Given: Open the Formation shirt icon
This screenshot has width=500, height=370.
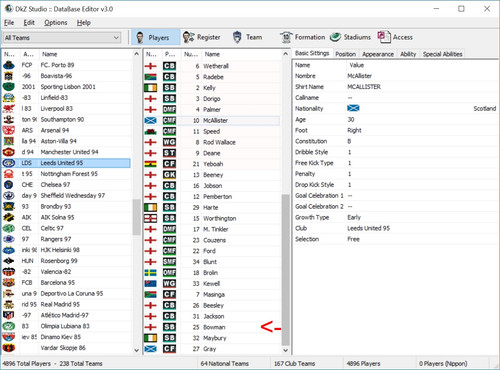Looking at the screenshot, I should click(286, 37).
